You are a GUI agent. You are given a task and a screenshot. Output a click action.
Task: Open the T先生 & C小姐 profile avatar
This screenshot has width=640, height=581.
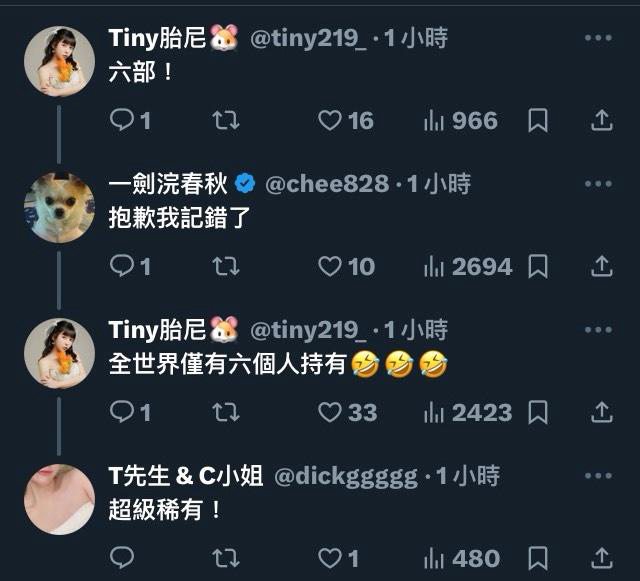pyautogui.click(x=60, y=499)
